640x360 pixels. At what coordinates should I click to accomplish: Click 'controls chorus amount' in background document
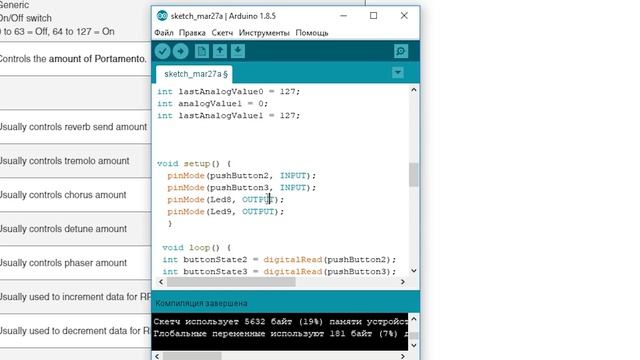click(78, 195)
